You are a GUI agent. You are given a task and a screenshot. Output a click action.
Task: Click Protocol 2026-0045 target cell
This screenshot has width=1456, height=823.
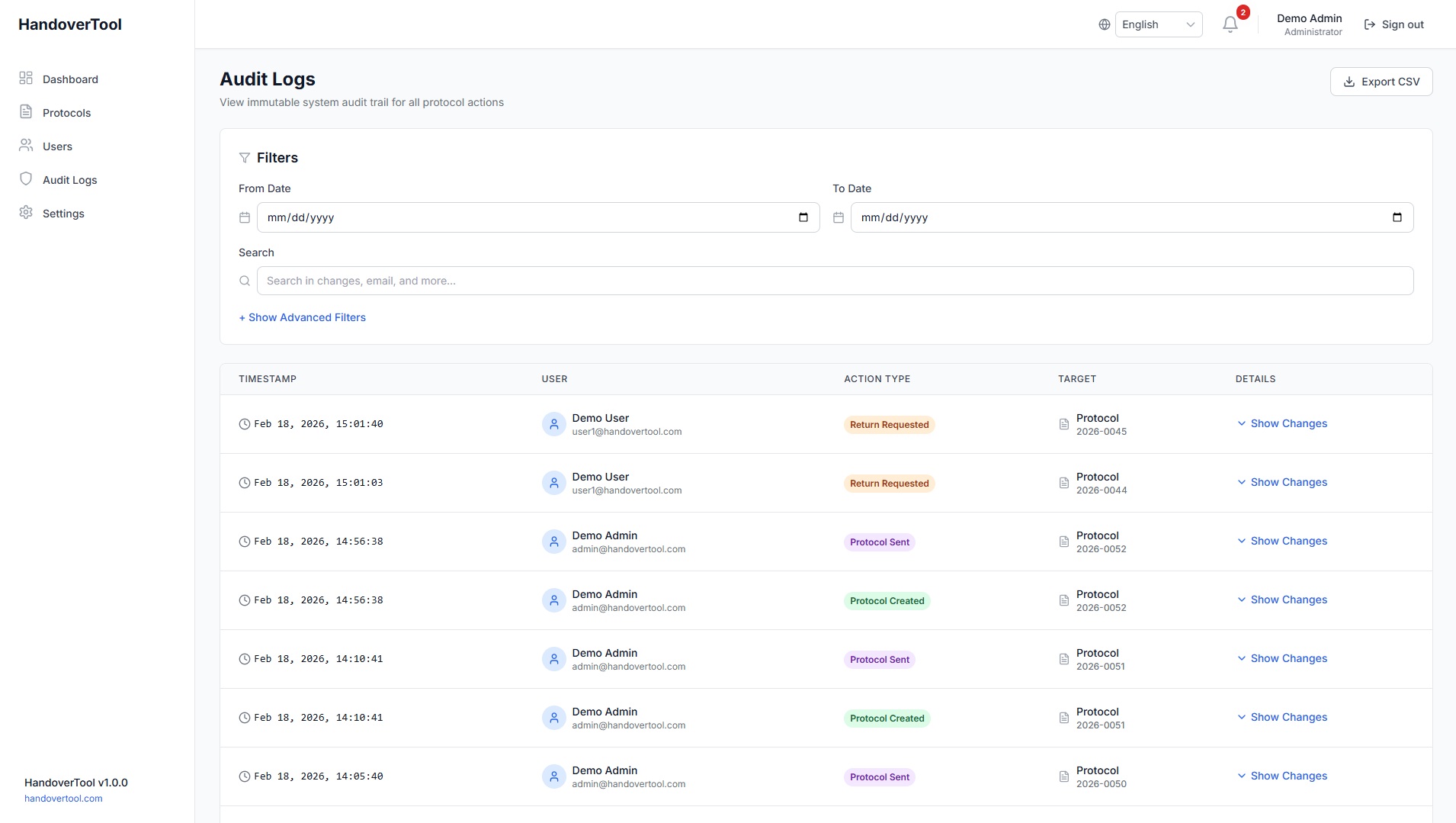pos(1092,424)
